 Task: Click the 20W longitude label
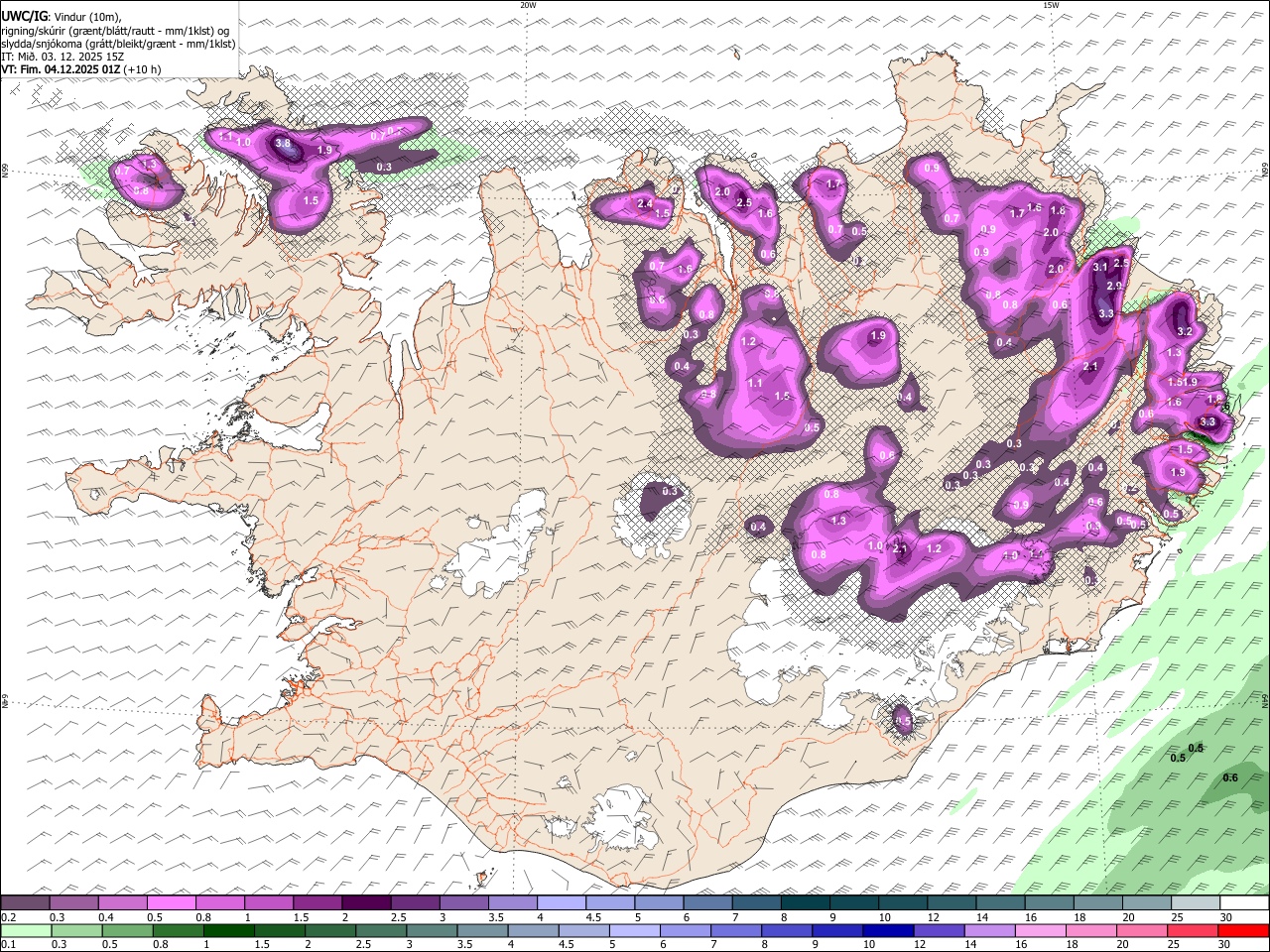528,5
